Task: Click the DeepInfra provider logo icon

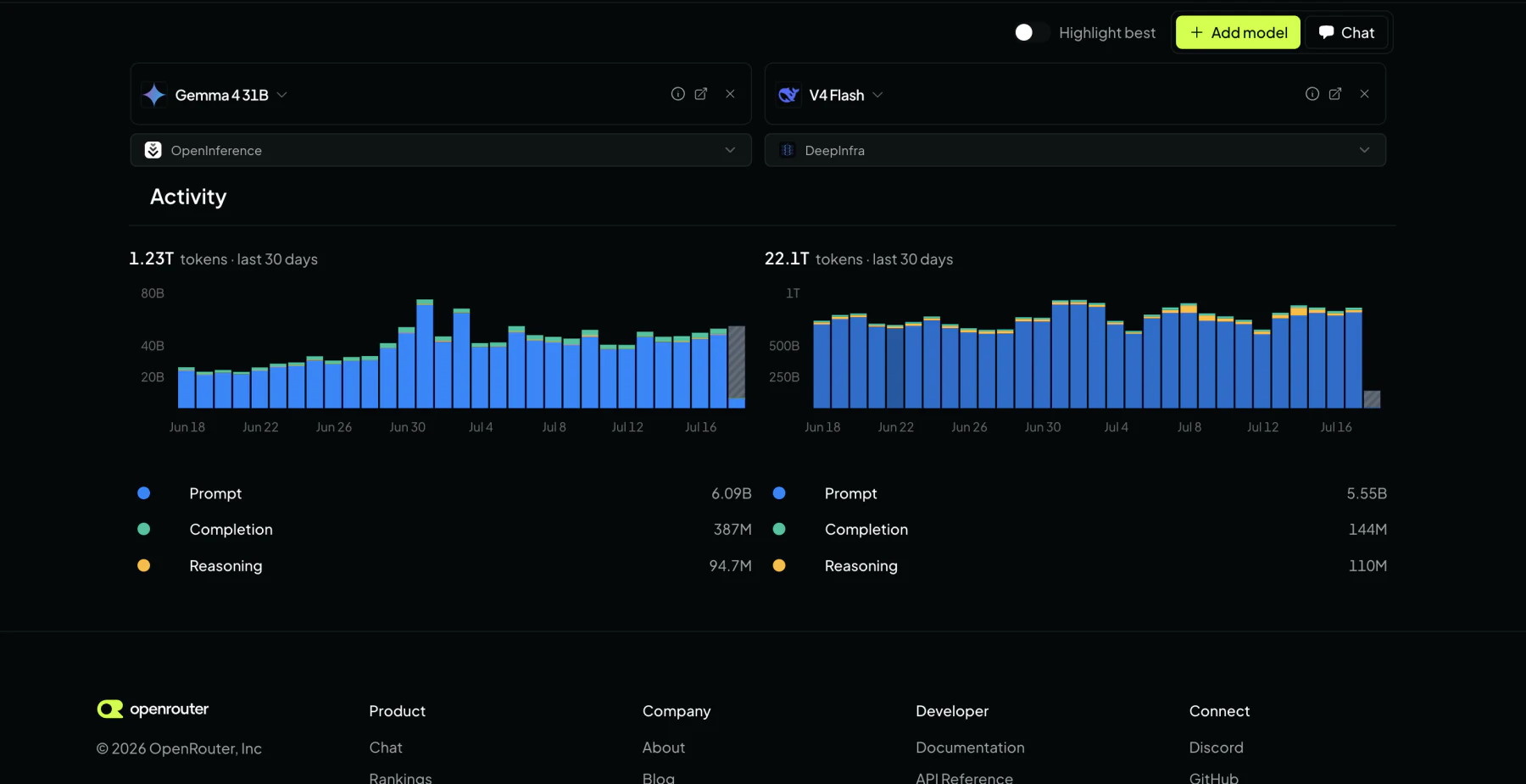Action: click(x=787, y=150)
